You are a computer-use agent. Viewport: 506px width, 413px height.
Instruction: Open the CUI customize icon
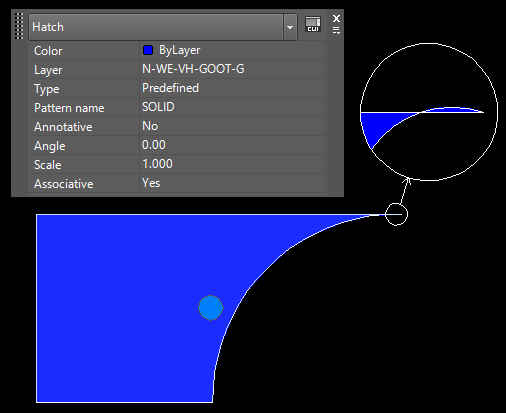(x=313, y=25)
